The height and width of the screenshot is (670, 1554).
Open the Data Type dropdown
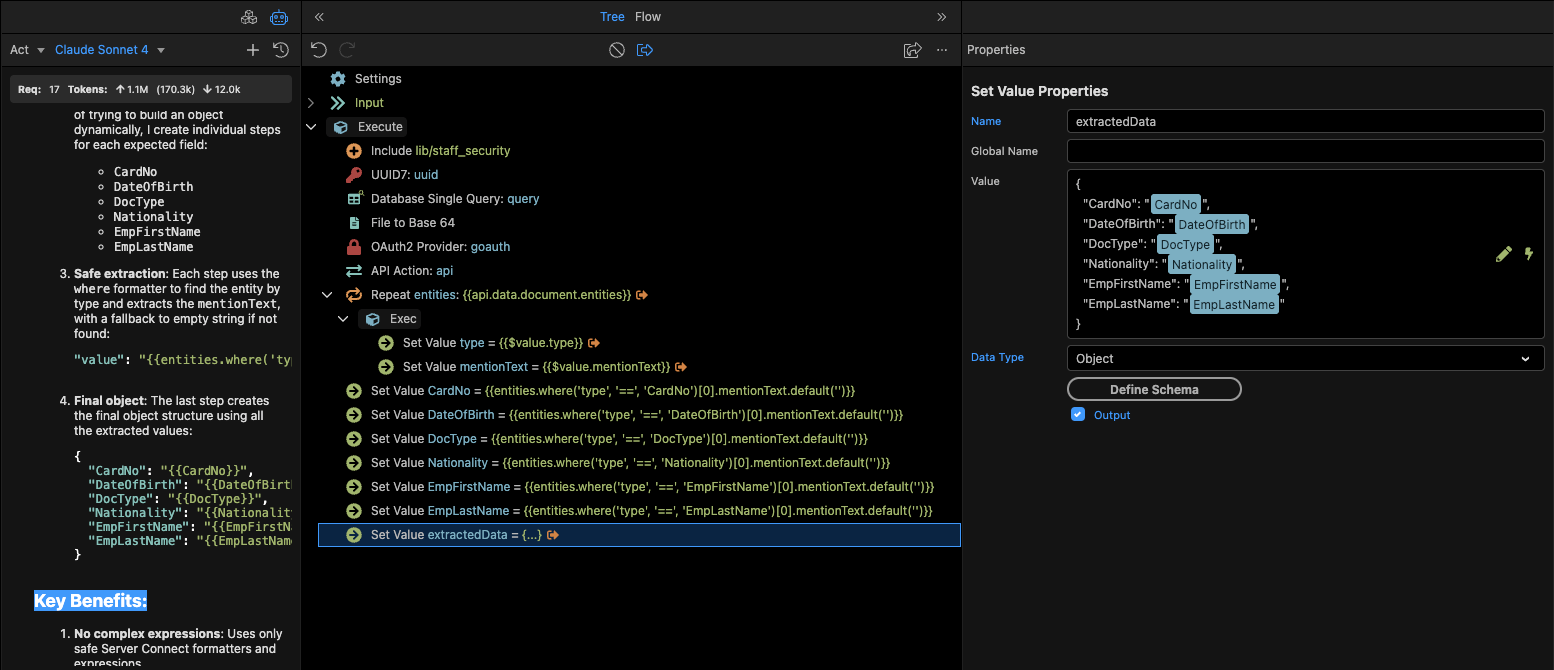click(x=1305, y=358)
